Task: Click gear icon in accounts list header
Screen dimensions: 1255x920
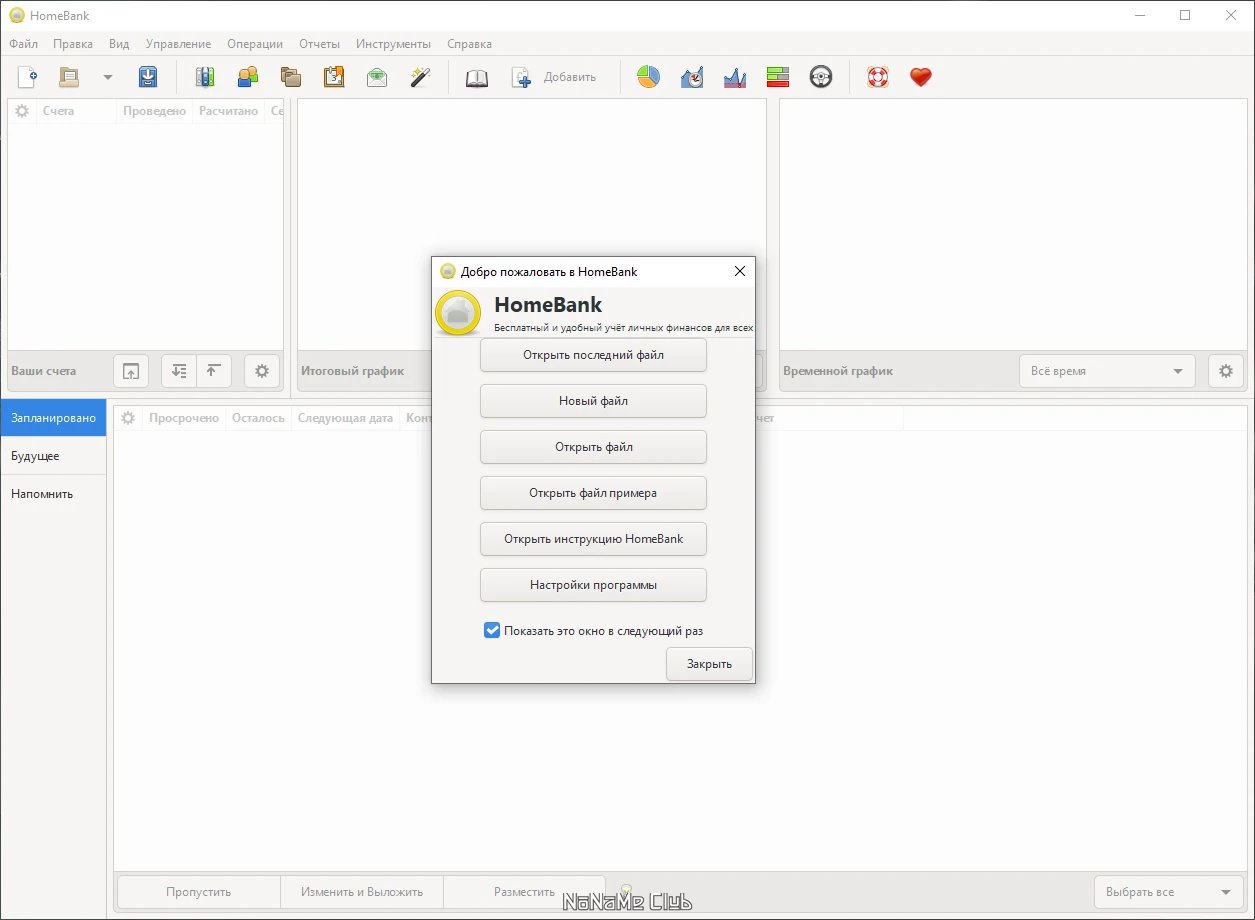Action: [x=22, y=111]
